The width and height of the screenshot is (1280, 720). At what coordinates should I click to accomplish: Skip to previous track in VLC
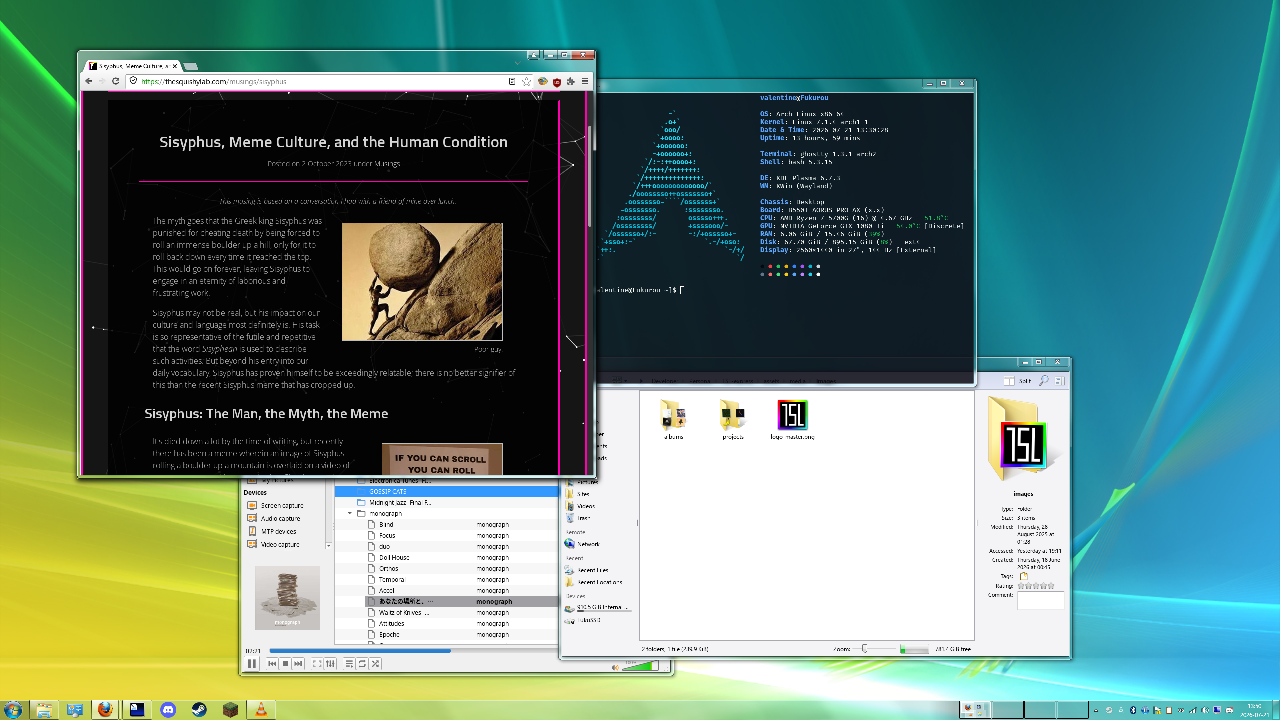pyautogui.click(x=272, y=663)
